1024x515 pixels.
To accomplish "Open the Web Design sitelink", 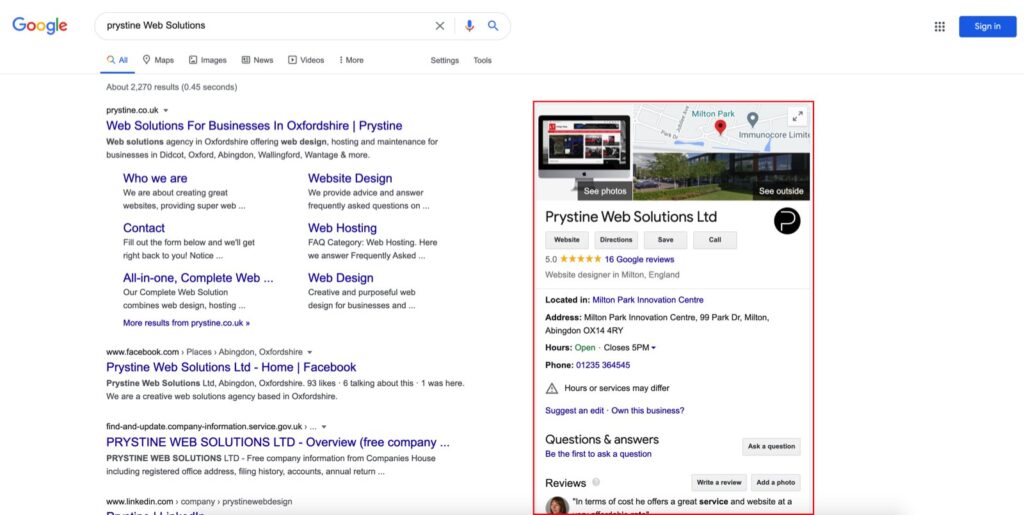I will [x=341, y=278].
